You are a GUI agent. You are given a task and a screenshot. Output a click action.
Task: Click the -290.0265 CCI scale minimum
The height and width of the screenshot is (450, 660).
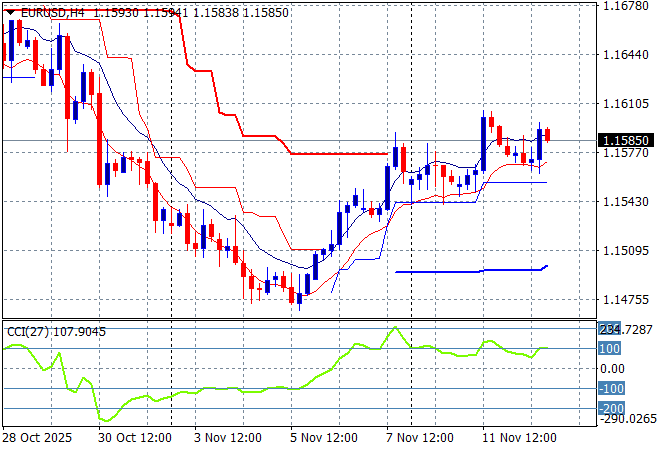click(x=628, y=419)
